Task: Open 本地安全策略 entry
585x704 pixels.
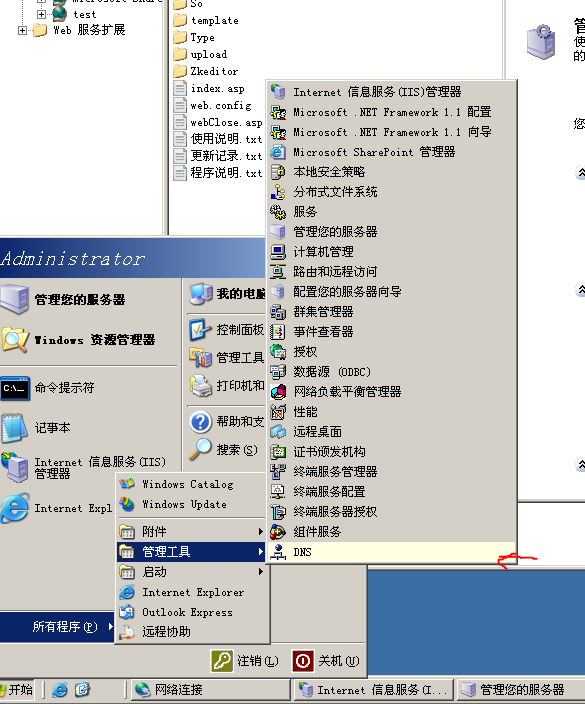Action: 391,172
